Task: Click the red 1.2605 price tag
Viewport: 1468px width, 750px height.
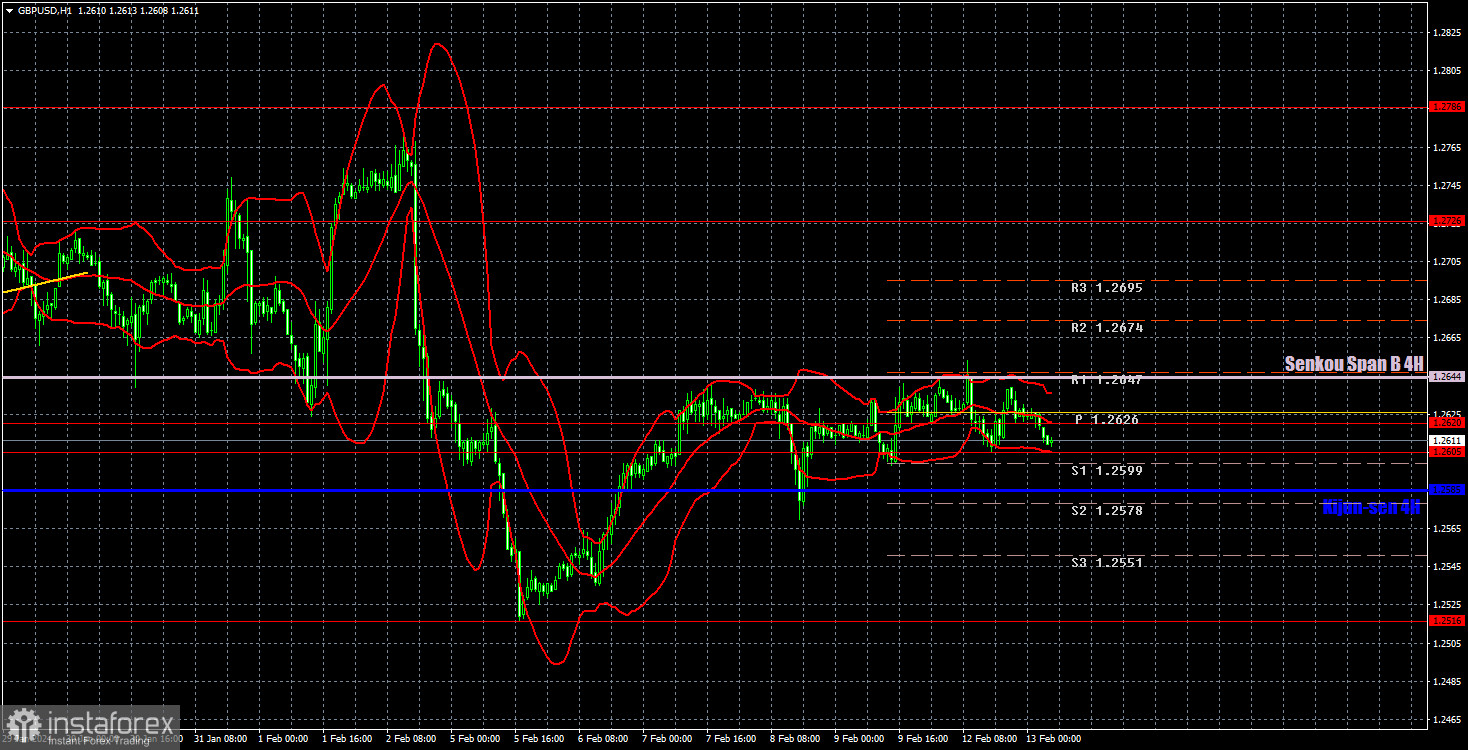Action: tap(1447, 452)
